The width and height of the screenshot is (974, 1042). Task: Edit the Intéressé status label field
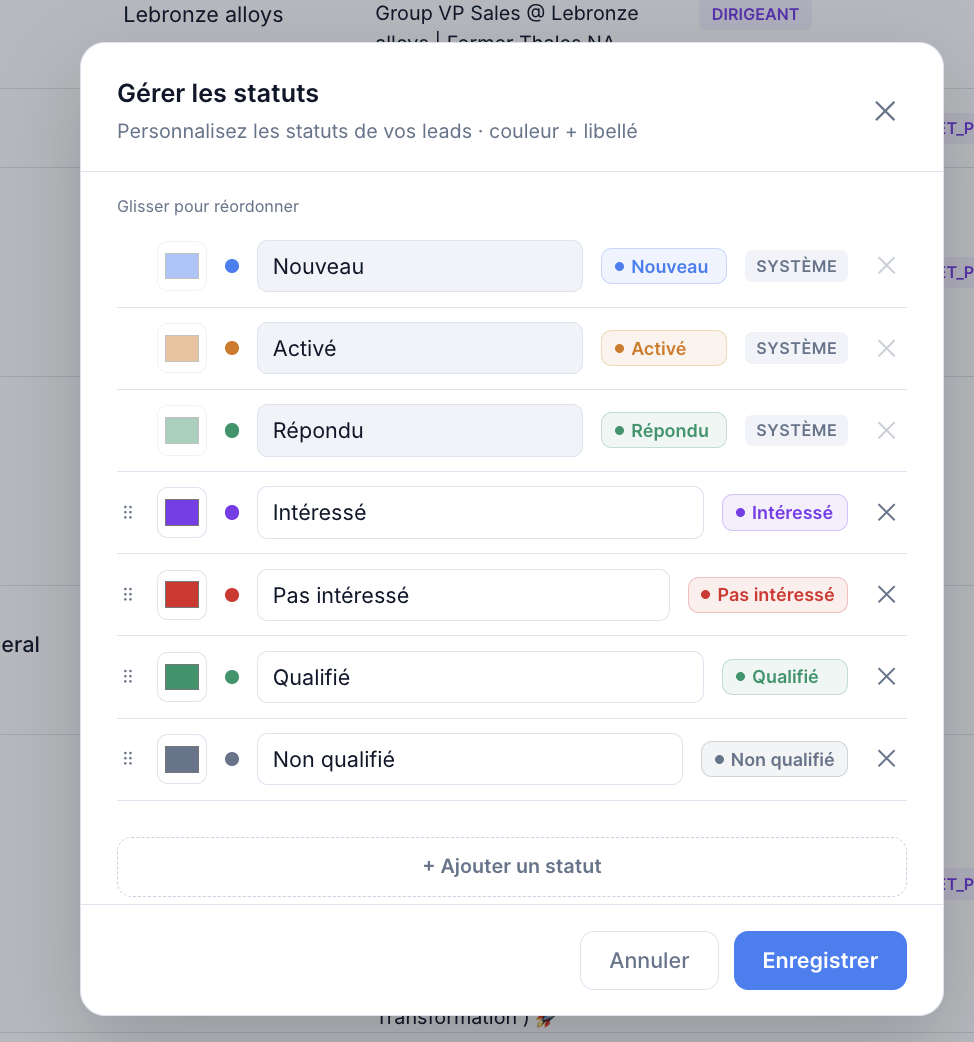[480, 512]
